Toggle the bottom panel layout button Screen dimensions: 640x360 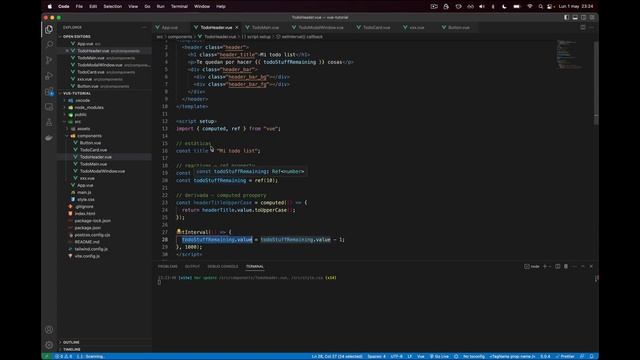click(575, 18)
